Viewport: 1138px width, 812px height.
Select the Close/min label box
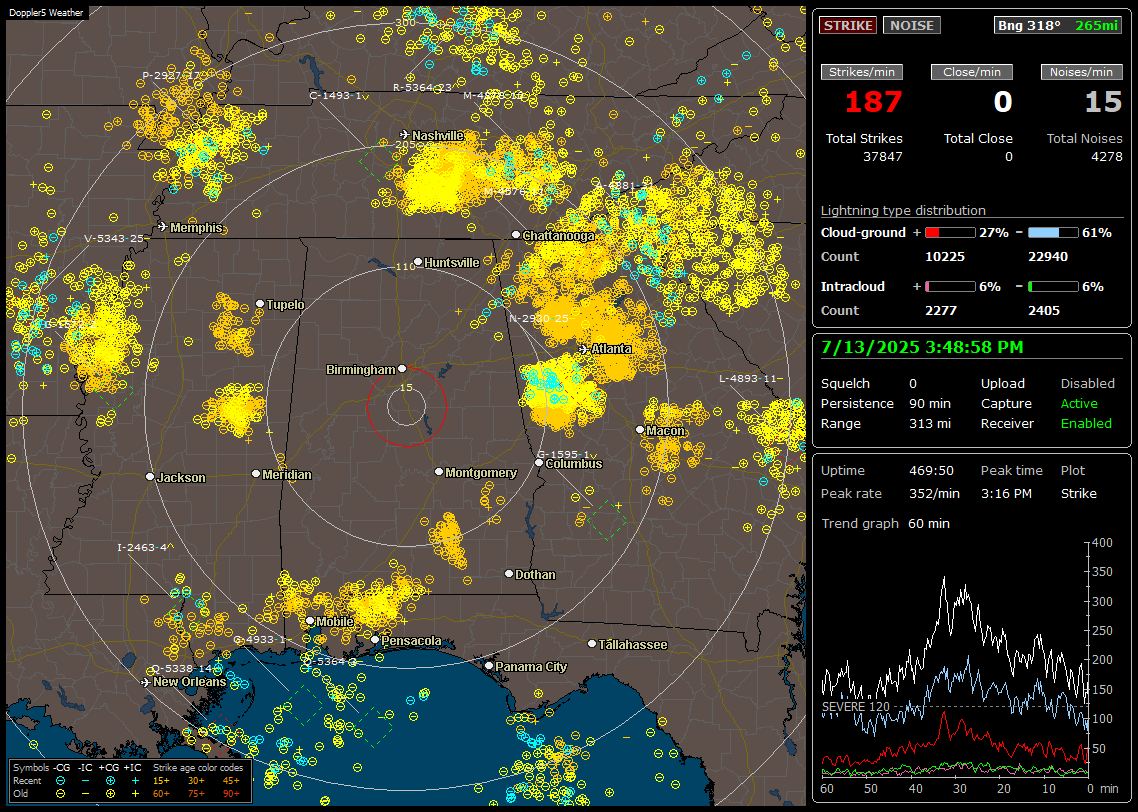tap(972, 72)
